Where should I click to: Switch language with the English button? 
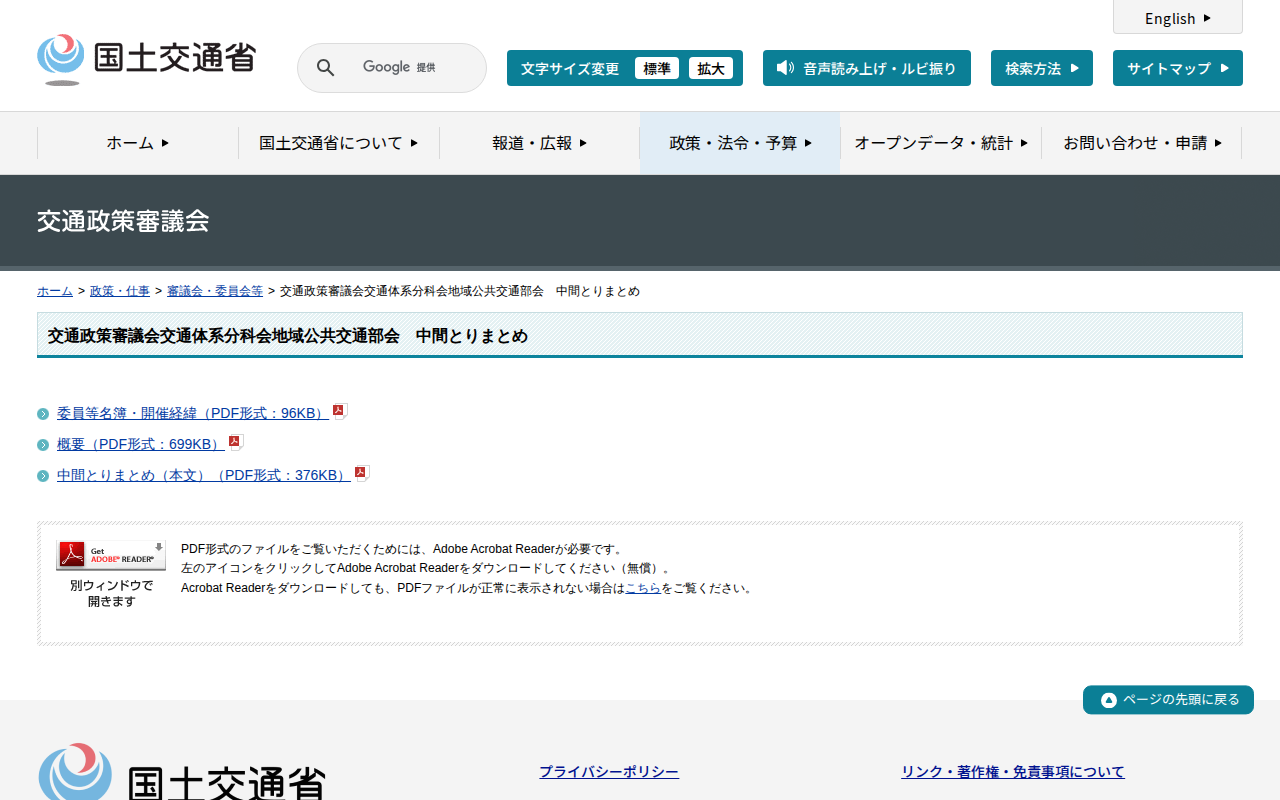click(1177, 18)
